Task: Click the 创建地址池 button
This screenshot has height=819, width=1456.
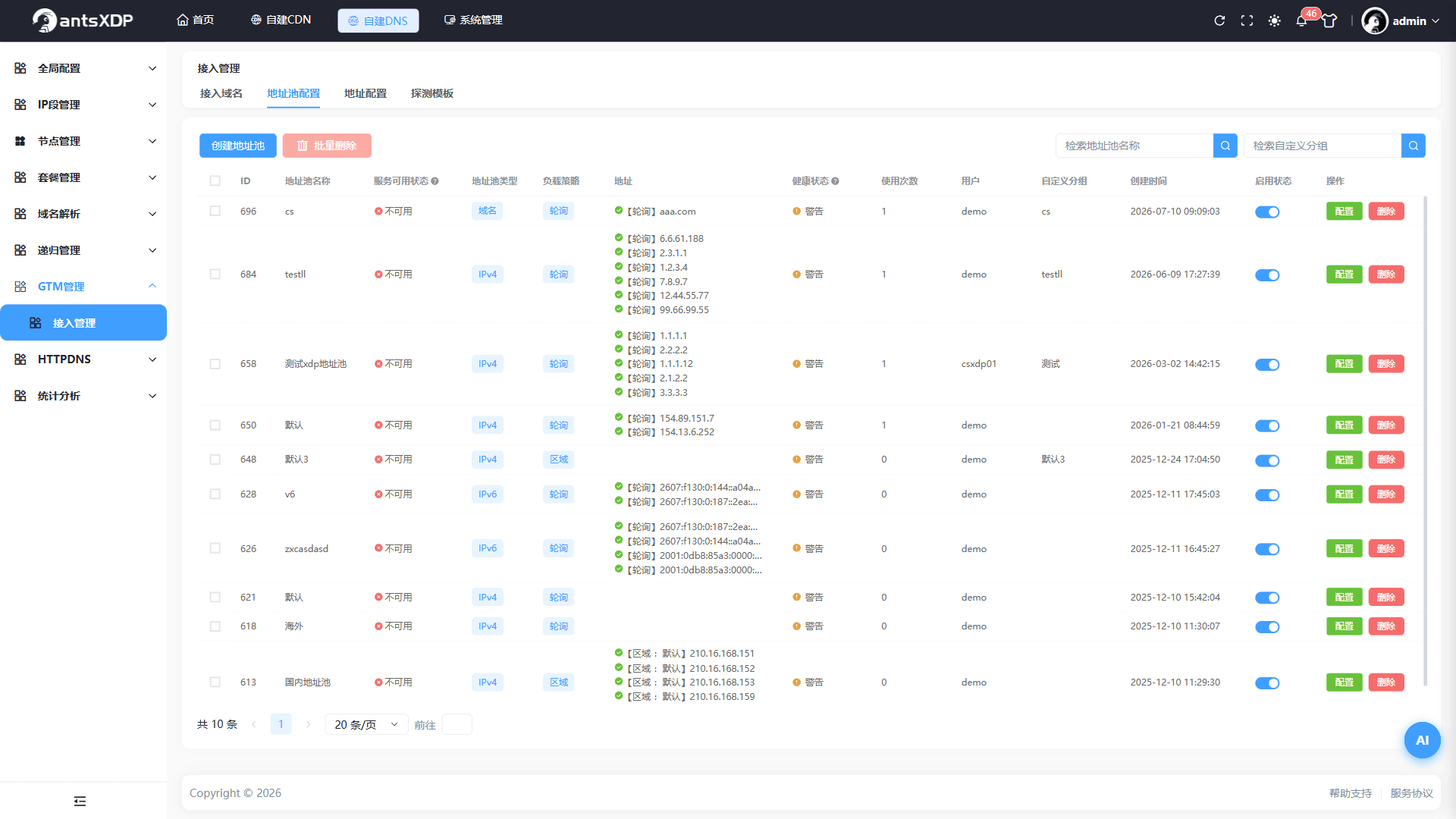Action: point(238,146)
